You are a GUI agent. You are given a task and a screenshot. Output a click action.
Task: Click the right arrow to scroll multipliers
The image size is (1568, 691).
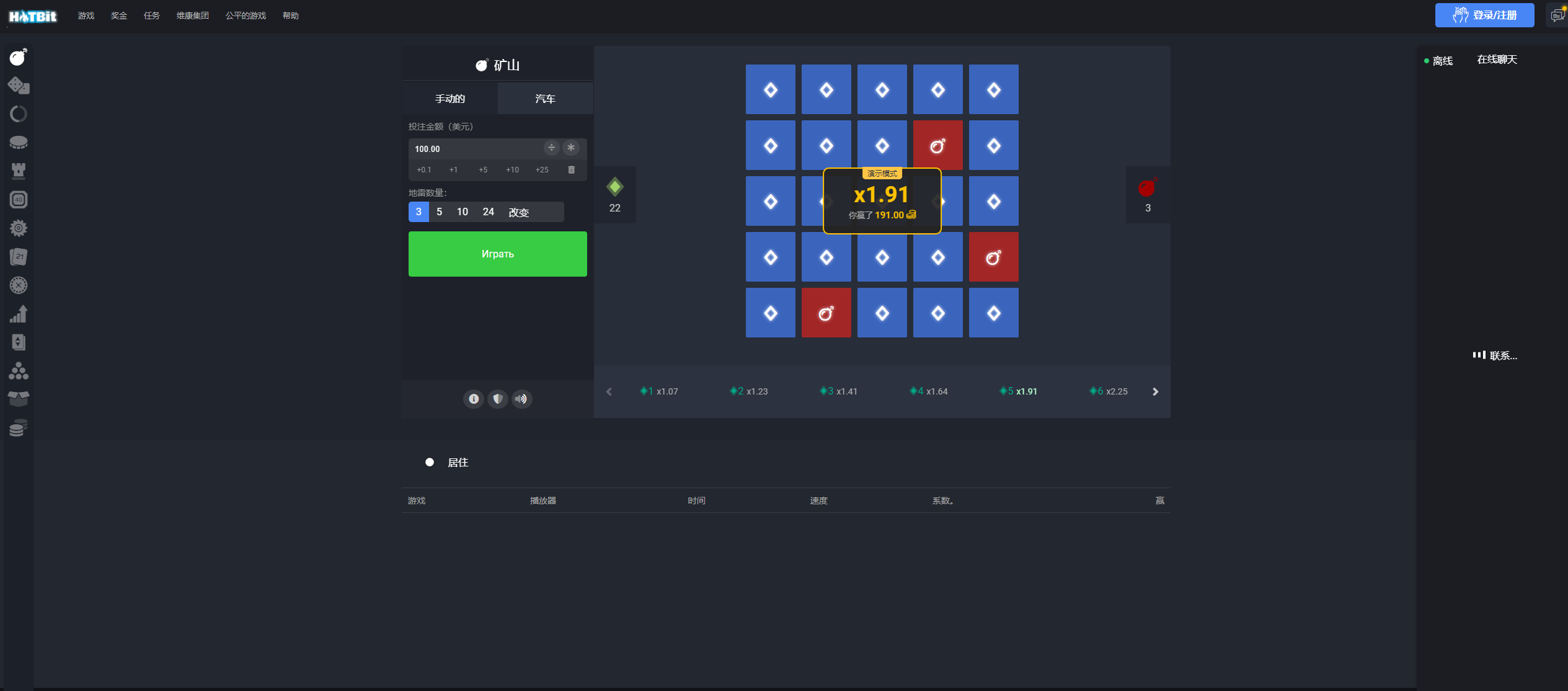(x=1155, y=391)
